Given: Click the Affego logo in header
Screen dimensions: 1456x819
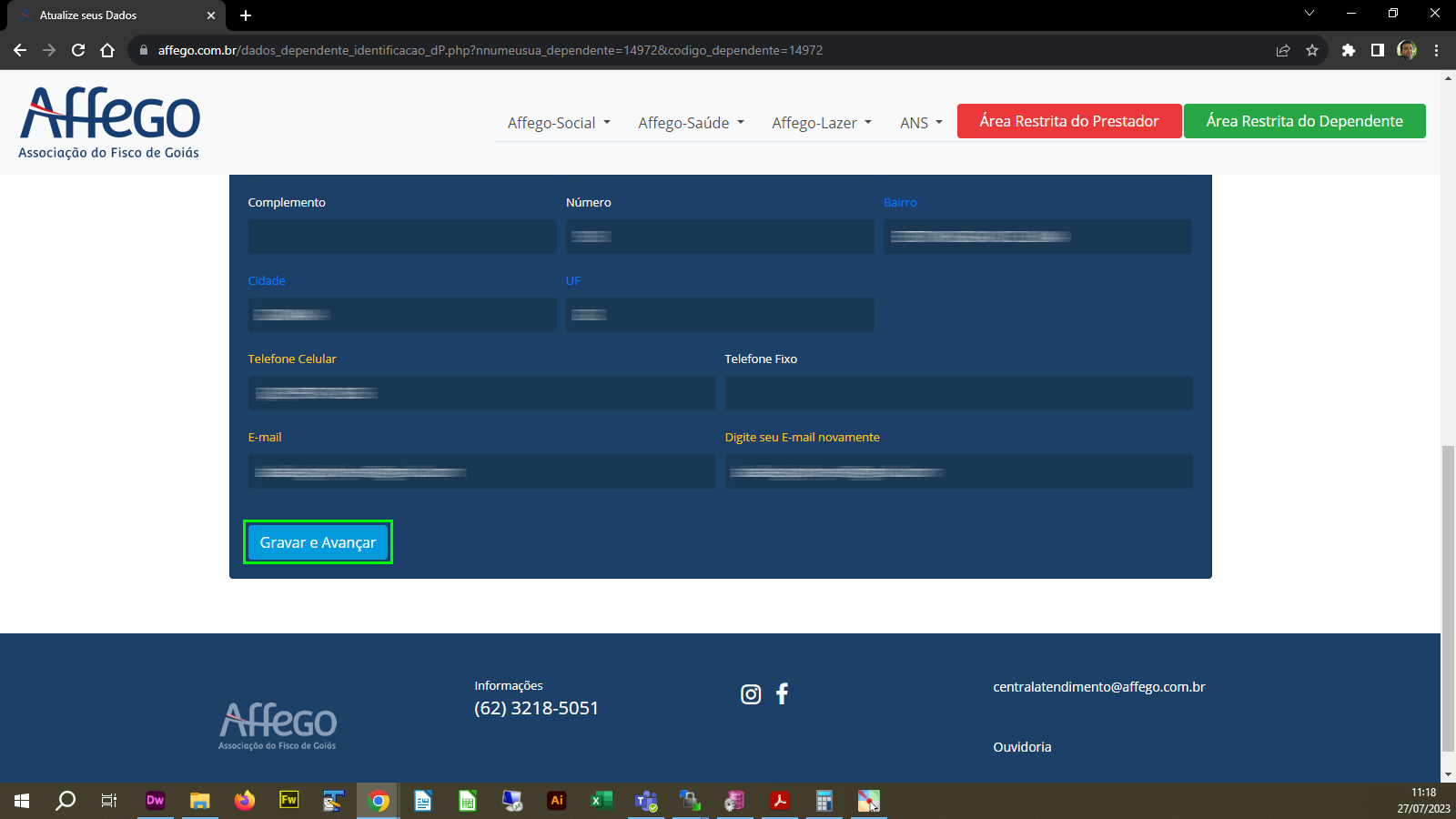Looking at the screenshot, I should (x=109, y=123).
